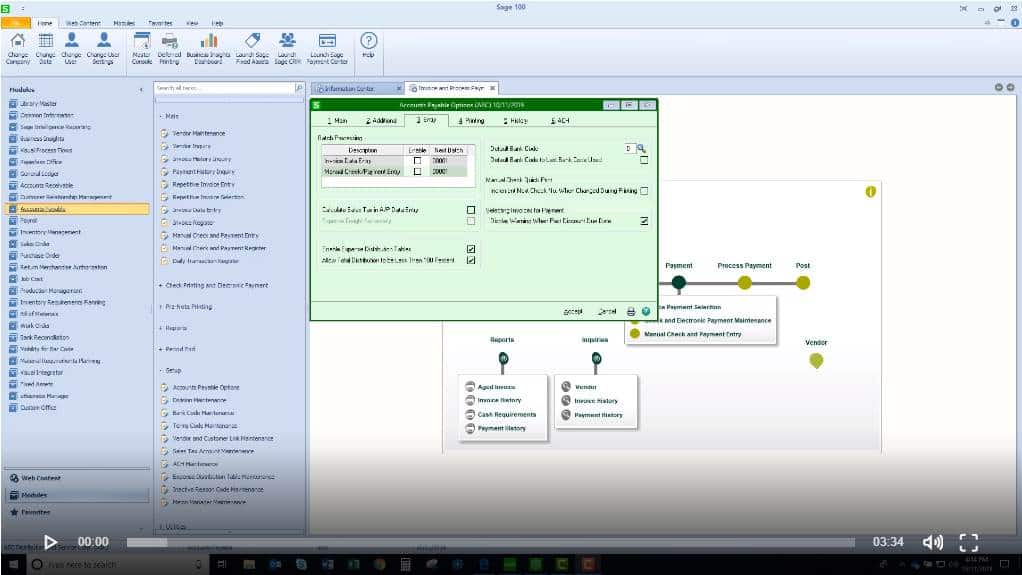Switch to the Printing tab in dialog
The image size is (1022, 575).
(471, 120)
